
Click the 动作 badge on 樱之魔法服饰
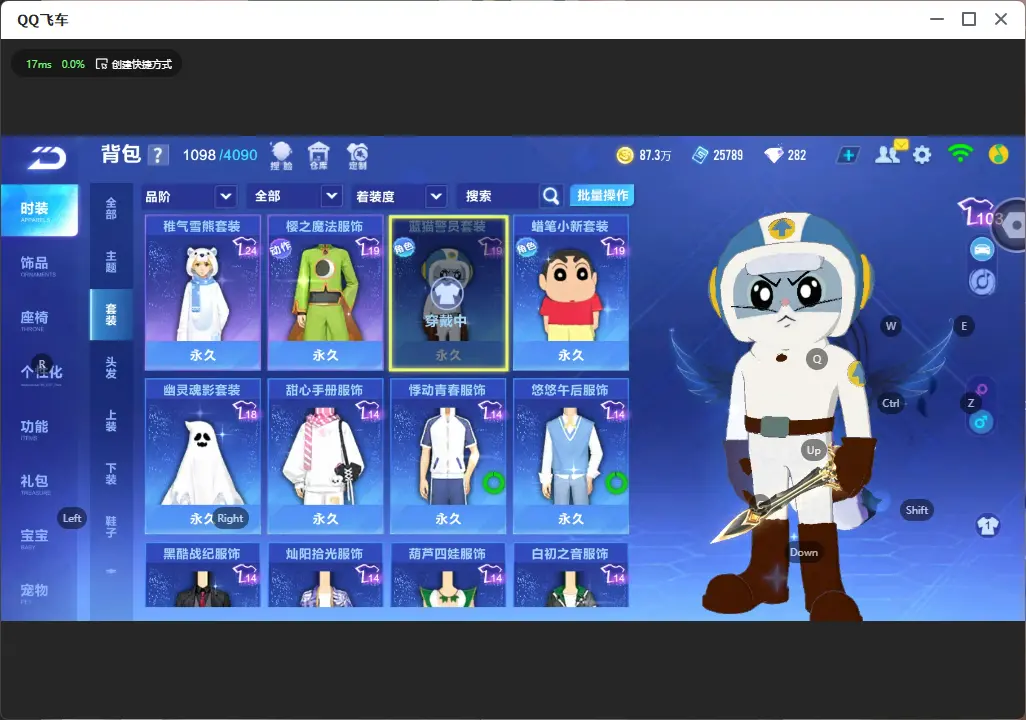(280, 248)
